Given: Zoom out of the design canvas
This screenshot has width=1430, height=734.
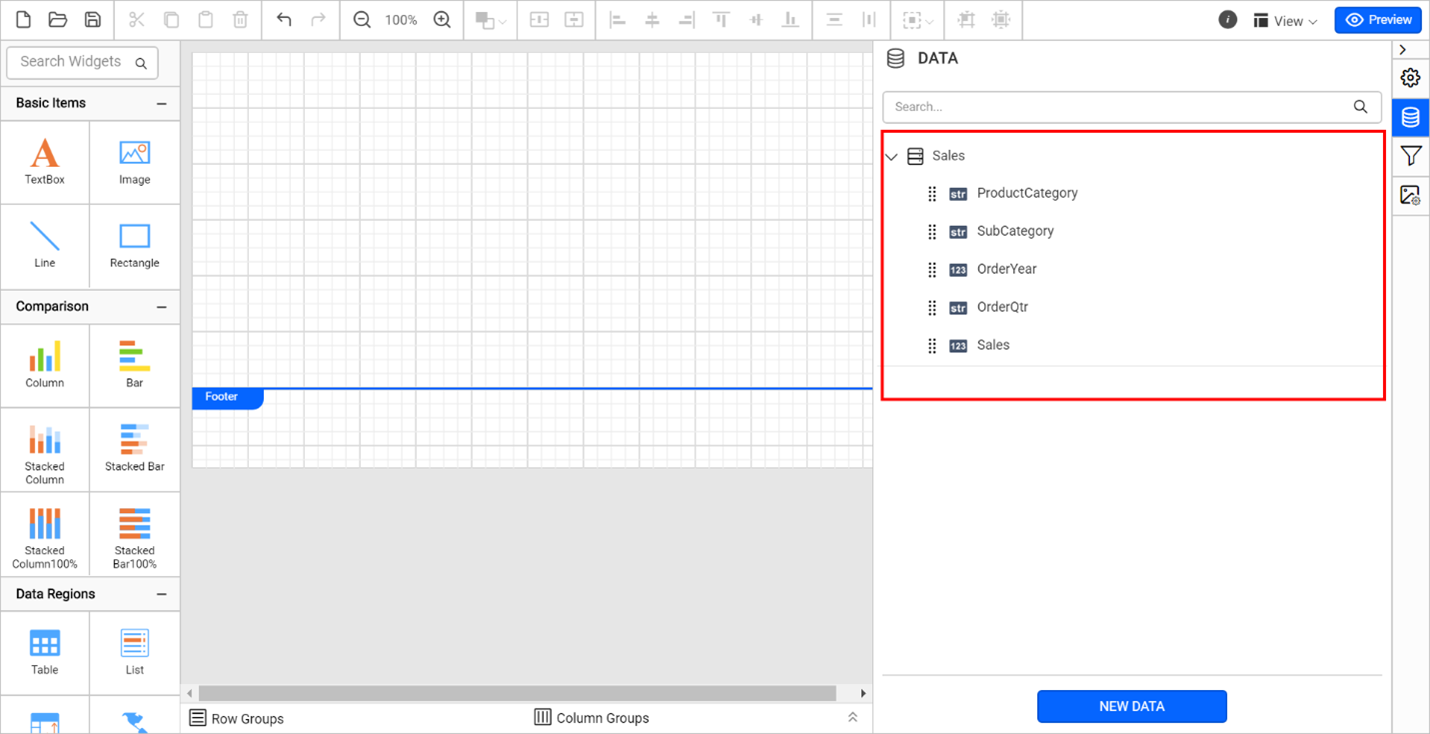Looking at the screenshot, I should pyautogui.click(x=362, y=20).
